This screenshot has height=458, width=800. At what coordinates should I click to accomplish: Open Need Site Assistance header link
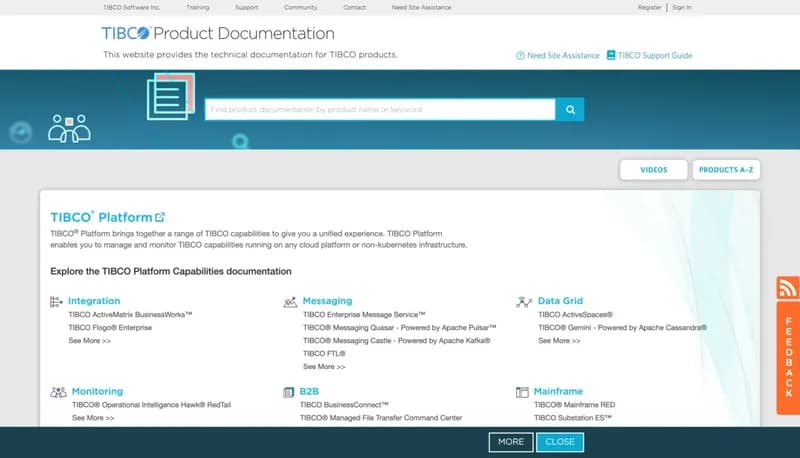coord(563,56)
